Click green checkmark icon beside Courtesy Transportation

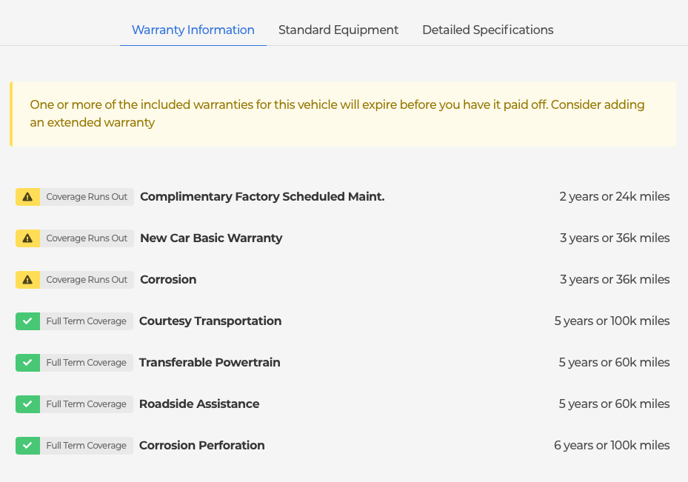(x=27, y=321)
